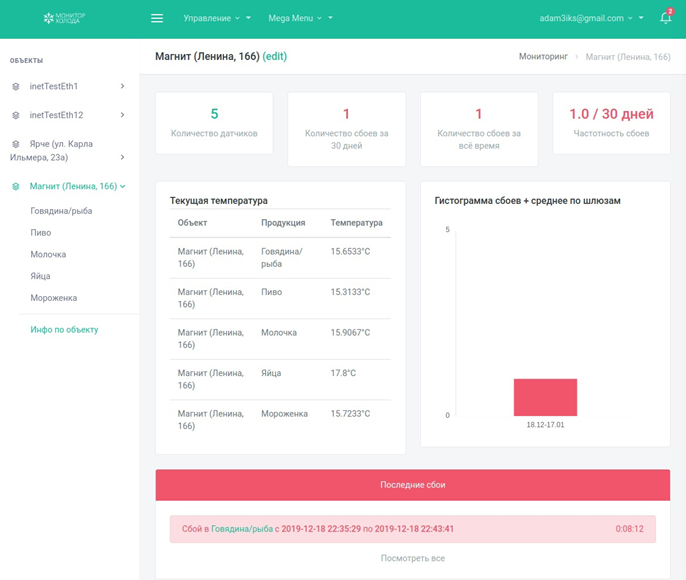Open Яйца in the sidebar
Viewport: 686px width, 580px height.
coord(40,276)
